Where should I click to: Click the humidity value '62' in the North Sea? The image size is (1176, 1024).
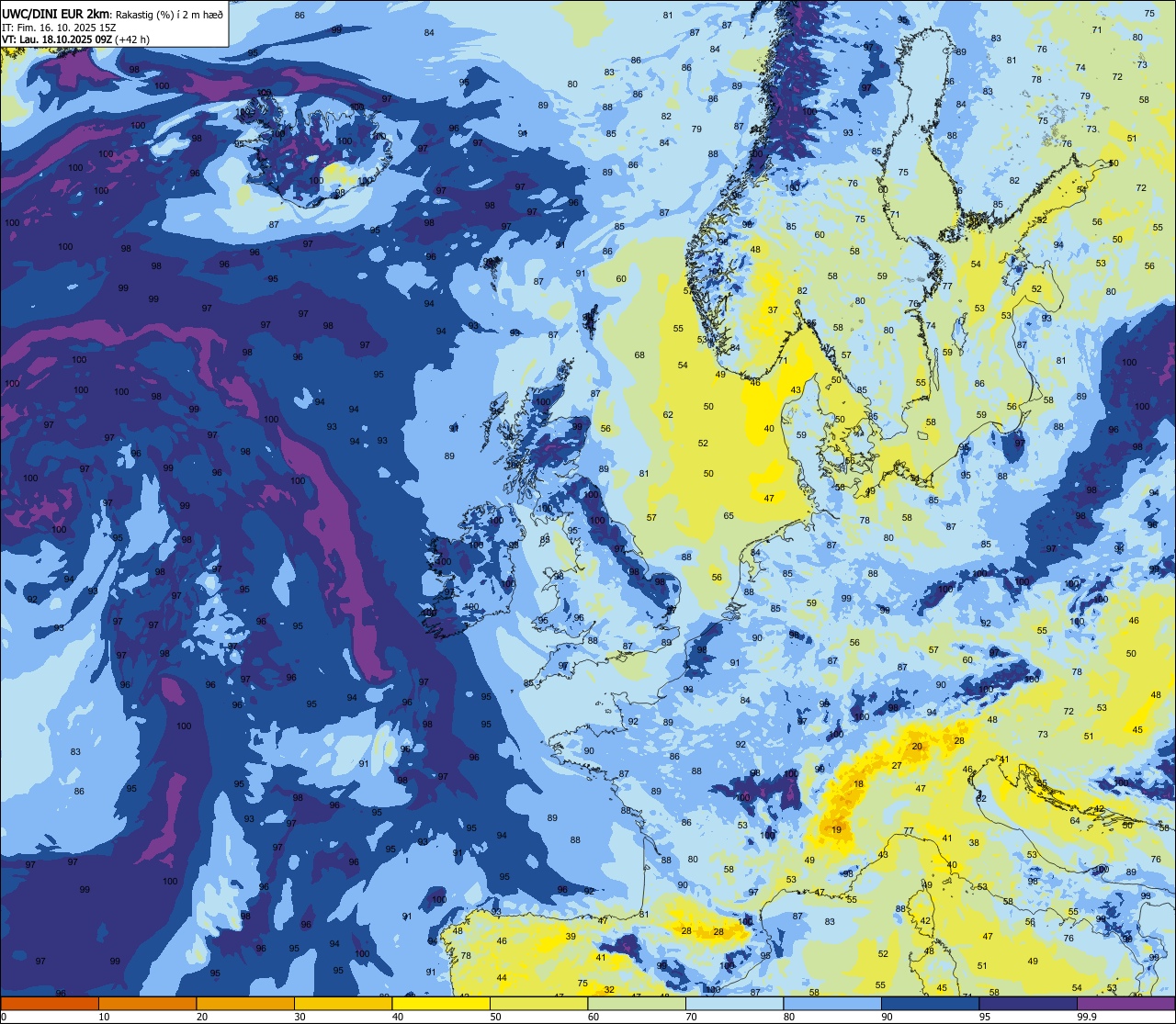(x=668, y=415)
